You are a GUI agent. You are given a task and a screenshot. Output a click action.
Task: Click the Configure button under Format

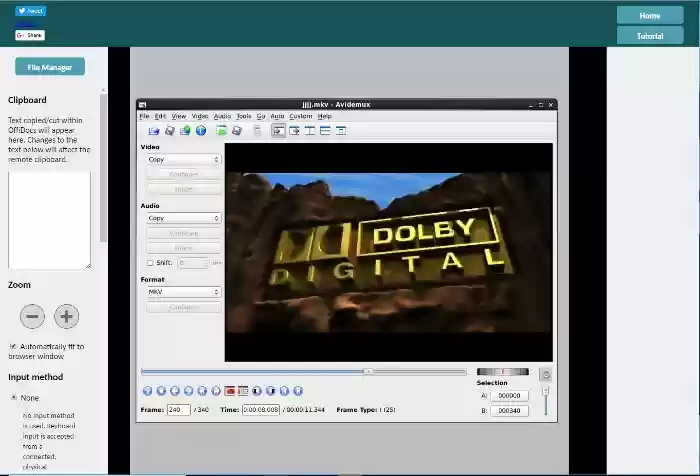click(x=183, y=307)
